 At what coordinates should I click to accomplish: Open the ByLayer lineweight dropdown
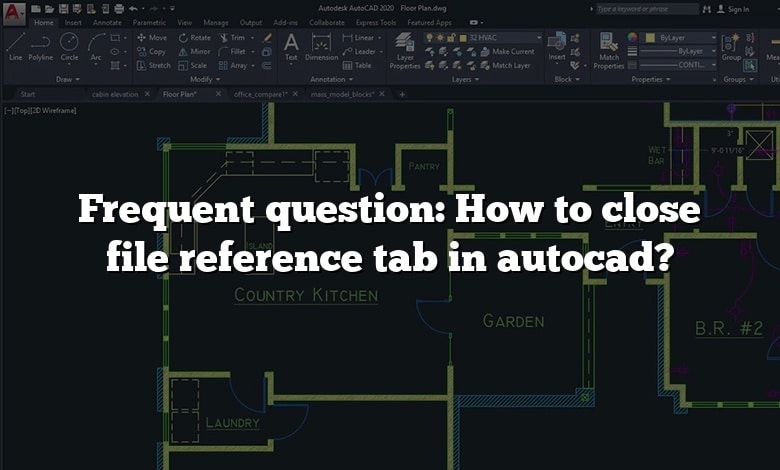(x=713, y=51)
